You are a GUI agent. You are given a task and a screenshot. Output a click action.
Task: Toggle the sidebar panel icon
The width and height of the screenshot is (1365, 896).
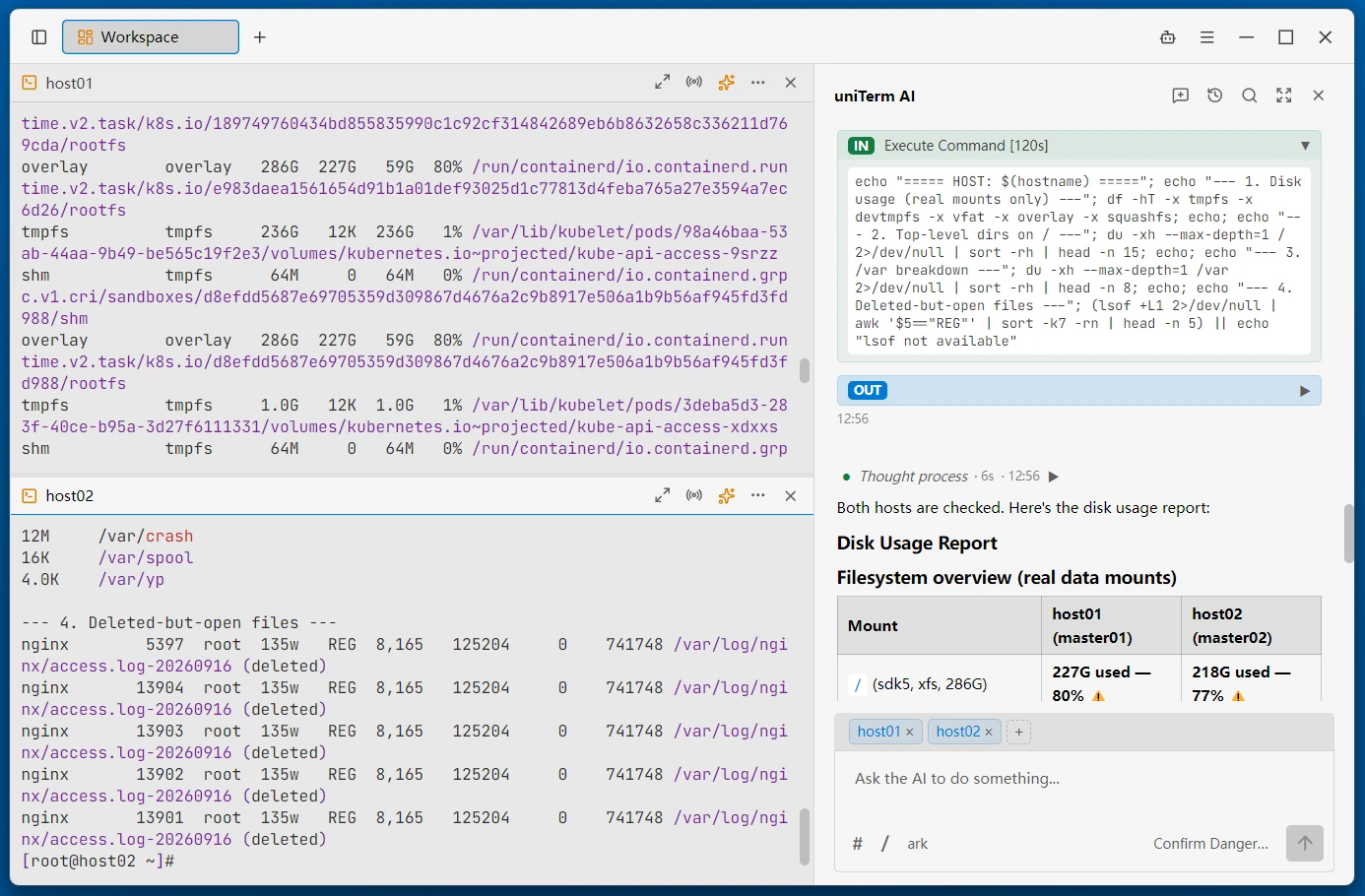click(39, 37)
